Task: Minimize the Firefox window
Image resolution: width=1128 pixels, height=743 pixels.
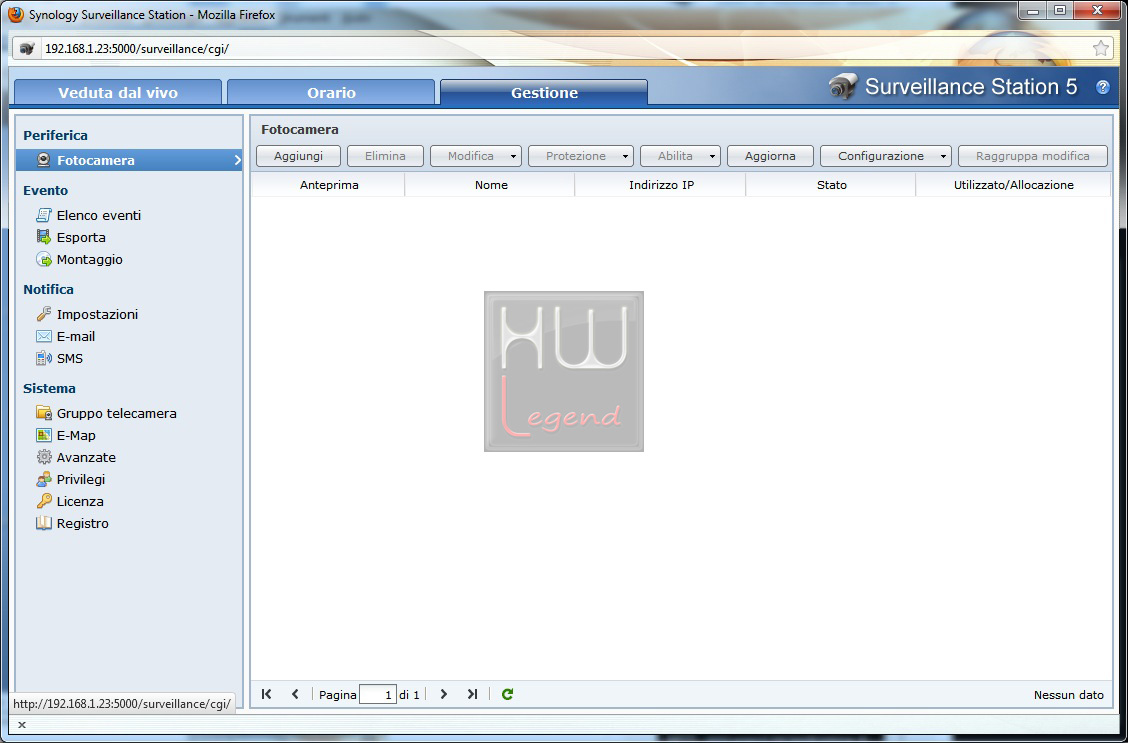Action: coord(1034,10)
